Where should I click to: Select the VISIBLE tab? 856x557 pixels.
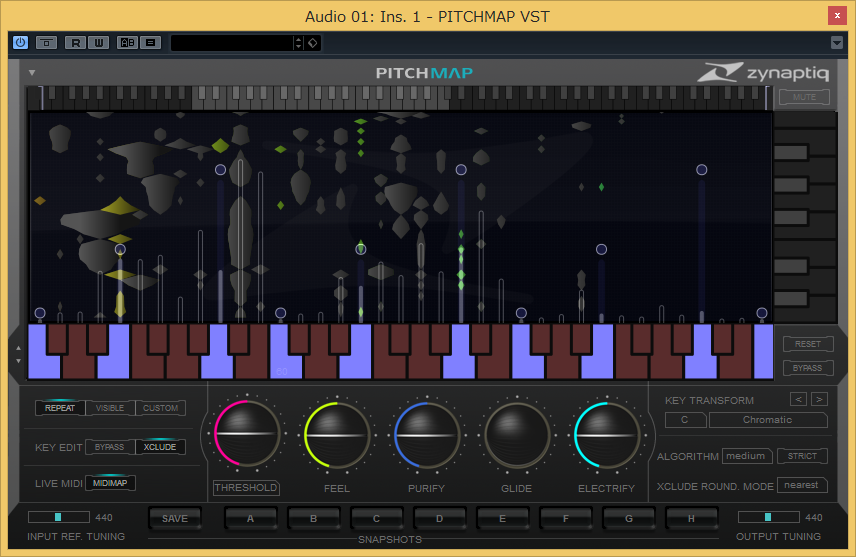(110, 408)
